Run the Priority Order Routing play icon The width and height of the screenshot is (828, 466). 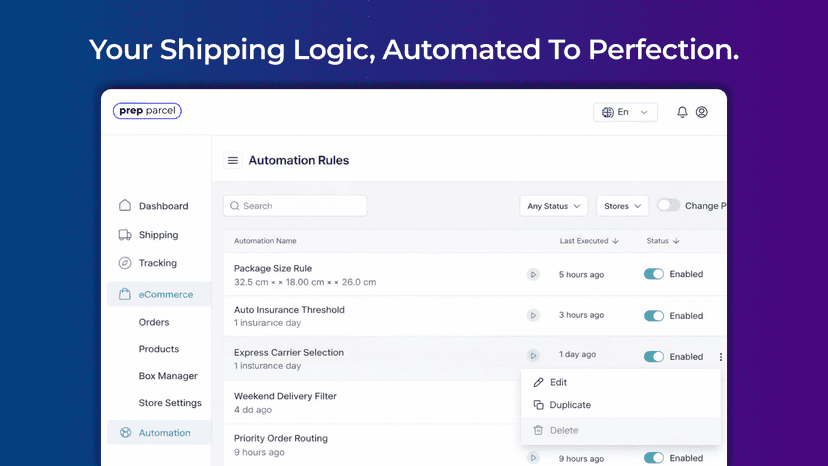[x=533, y=458]
